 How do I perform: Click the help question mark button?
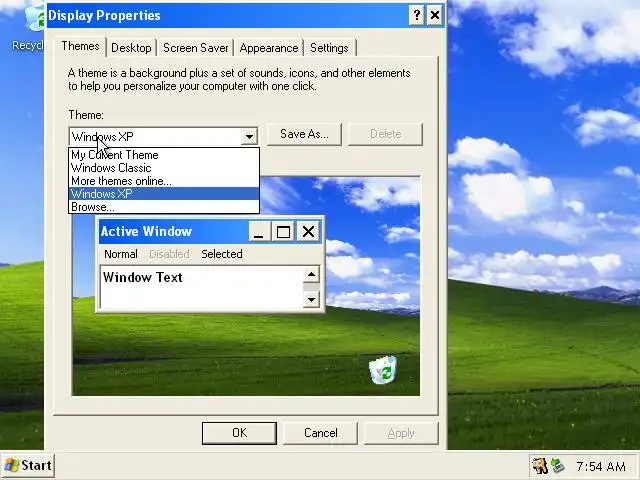pyautogui.click(x=416, y=16)
